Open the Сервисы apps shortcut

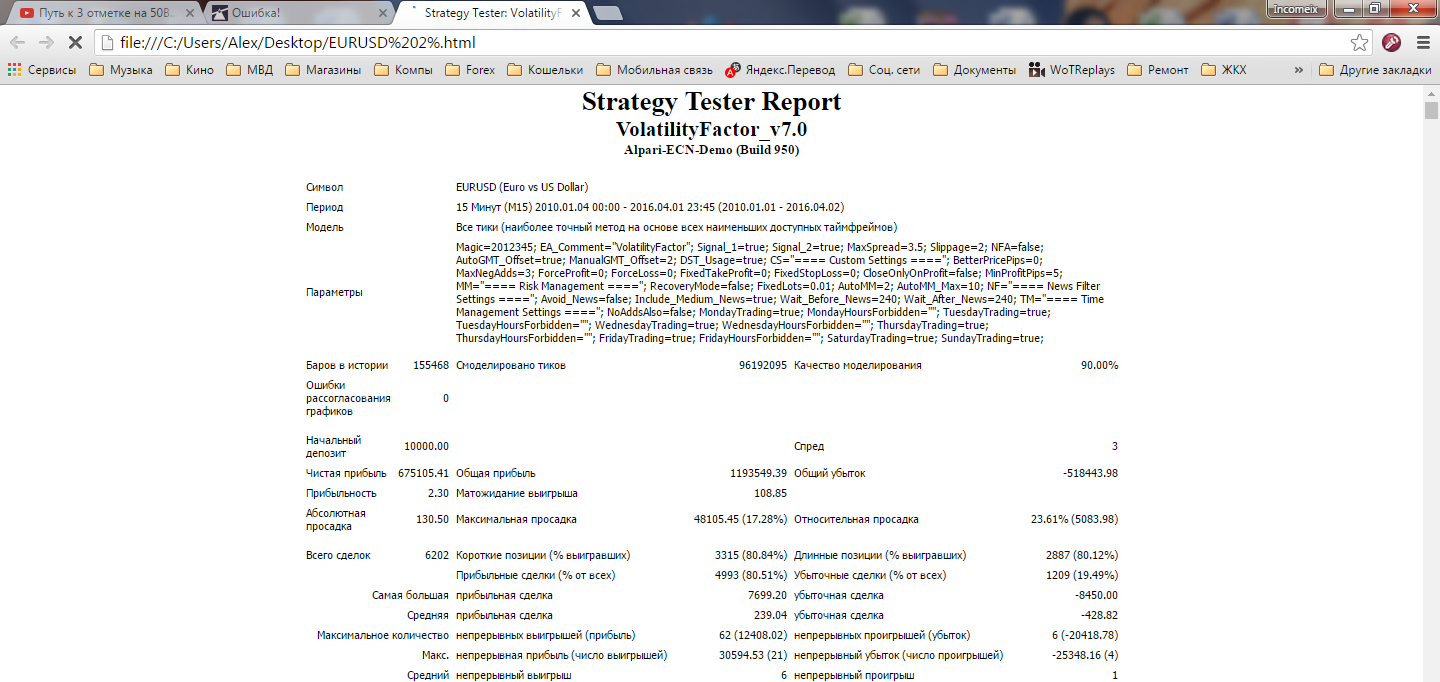coord(42,70)
